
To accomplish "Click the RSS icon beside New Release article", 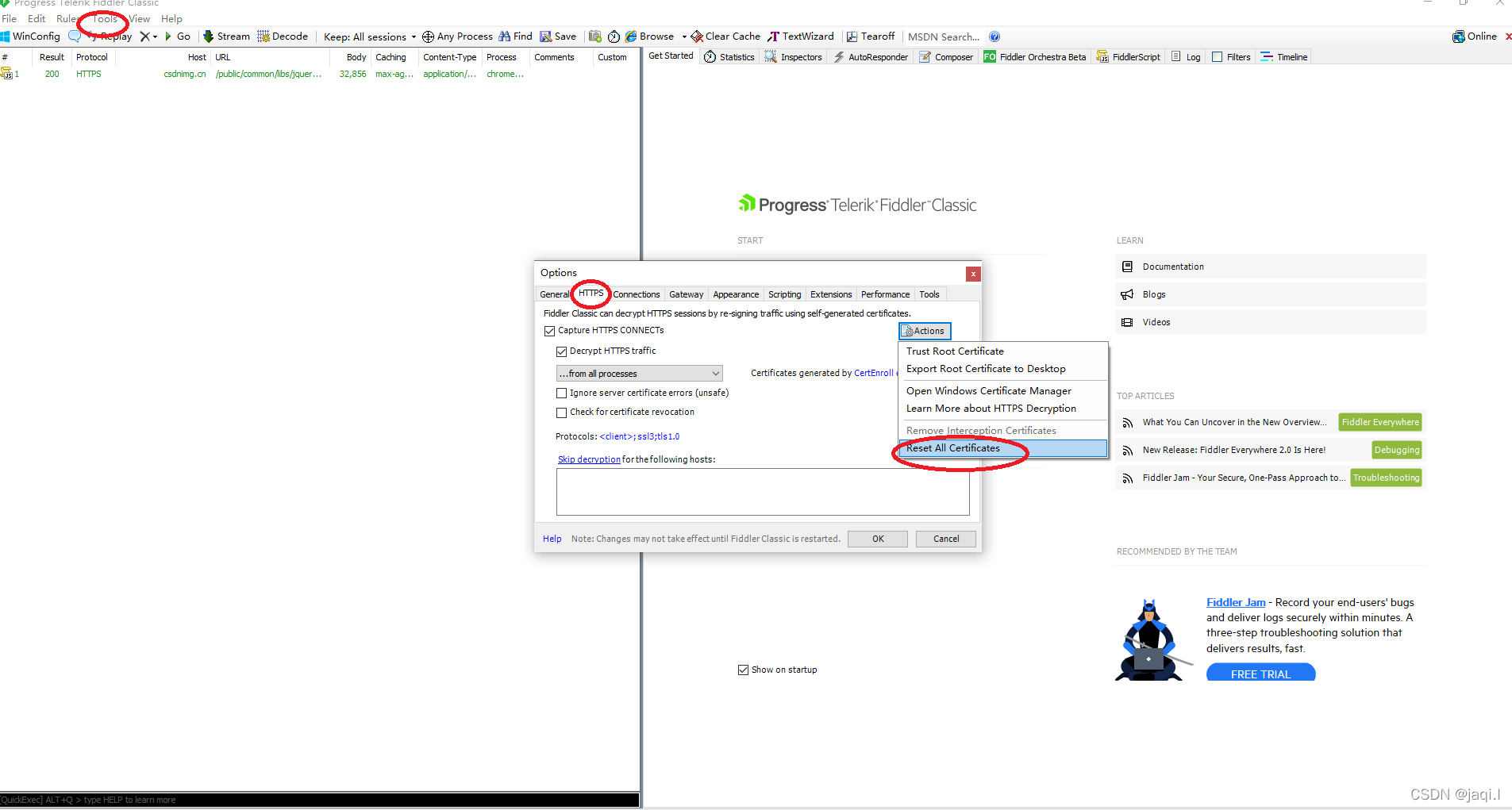I will (1127, 451).
